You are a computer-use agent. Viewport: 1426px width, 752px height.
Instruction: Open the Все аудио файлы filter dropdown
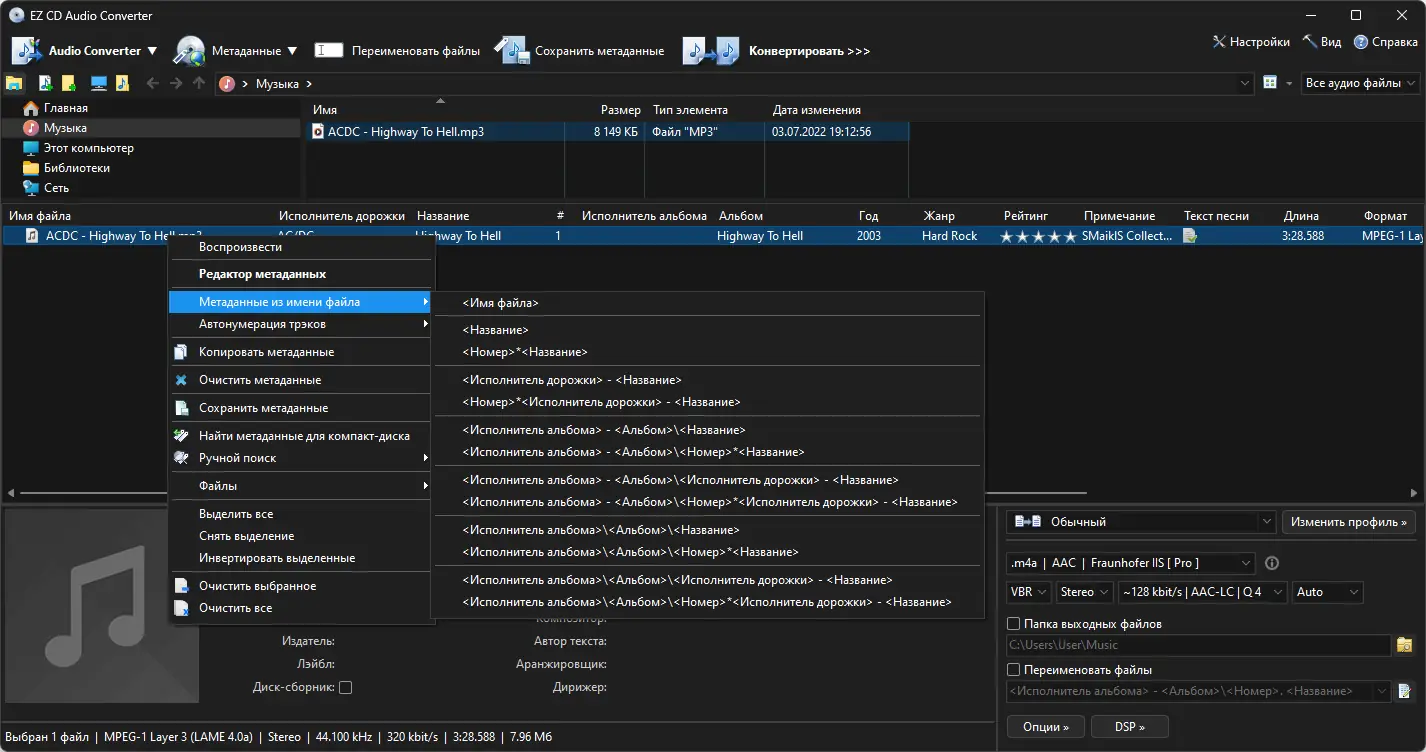pos(1361,83)
